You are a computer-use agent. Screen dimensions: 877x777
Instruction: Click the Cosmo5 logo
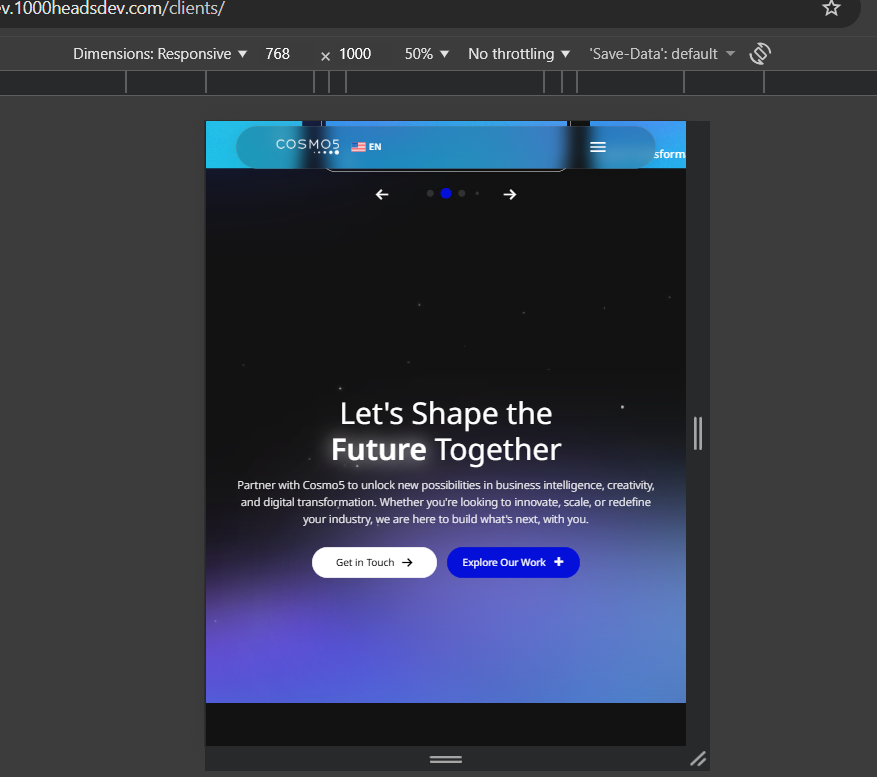click(308, 145)
